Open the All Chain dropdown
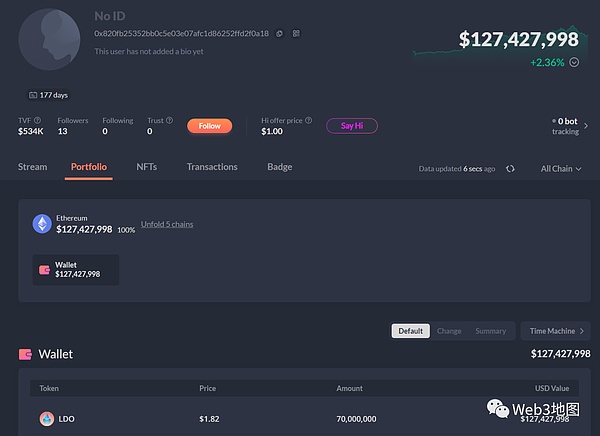The image size is (600, 436). [x=560, y=169]
